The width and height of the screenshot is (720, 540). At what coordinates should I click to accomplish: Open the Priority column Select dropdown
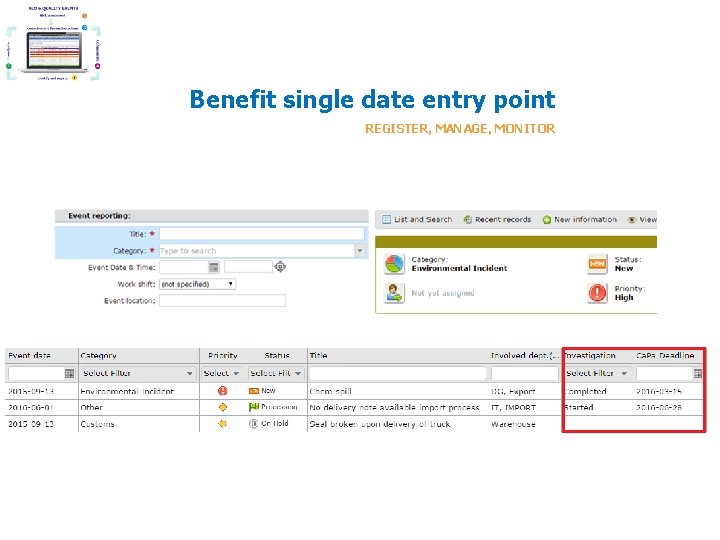click(x=222, y=373)
